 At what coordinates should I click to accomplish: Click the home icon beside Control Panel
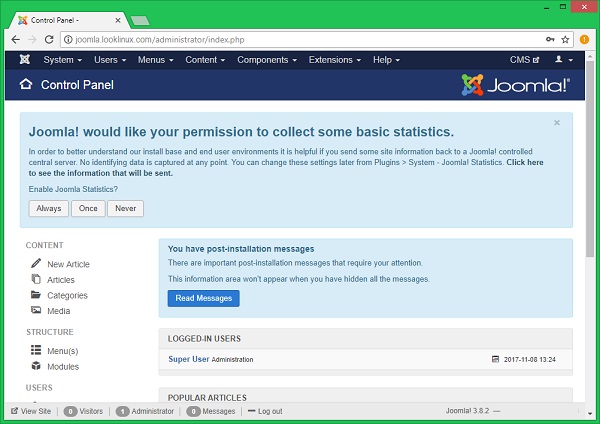[26, 84]
